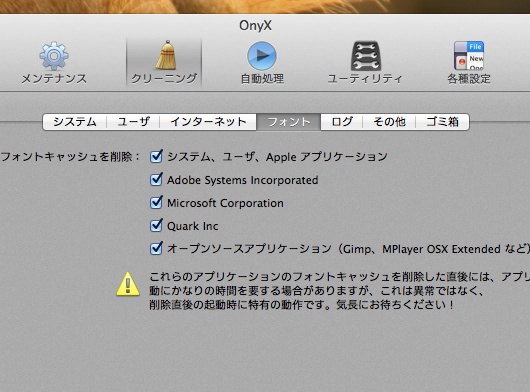The image size is (530, 392).
Task: Open the メンテナンス gear icon
Action: 54,56
